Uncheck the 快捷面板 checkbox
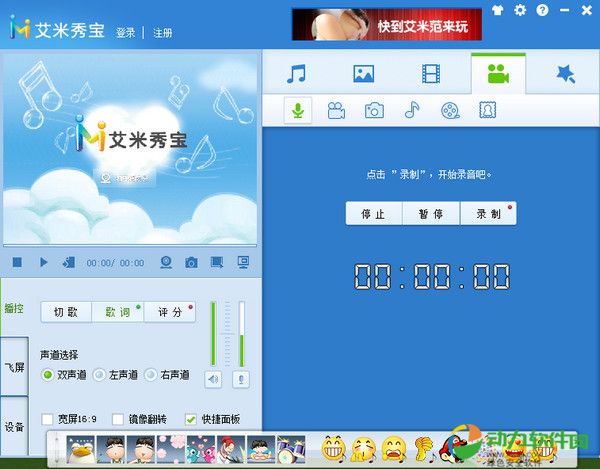This screenshot has width=600, height=469. pyautogui.click(x=191, y=419)
